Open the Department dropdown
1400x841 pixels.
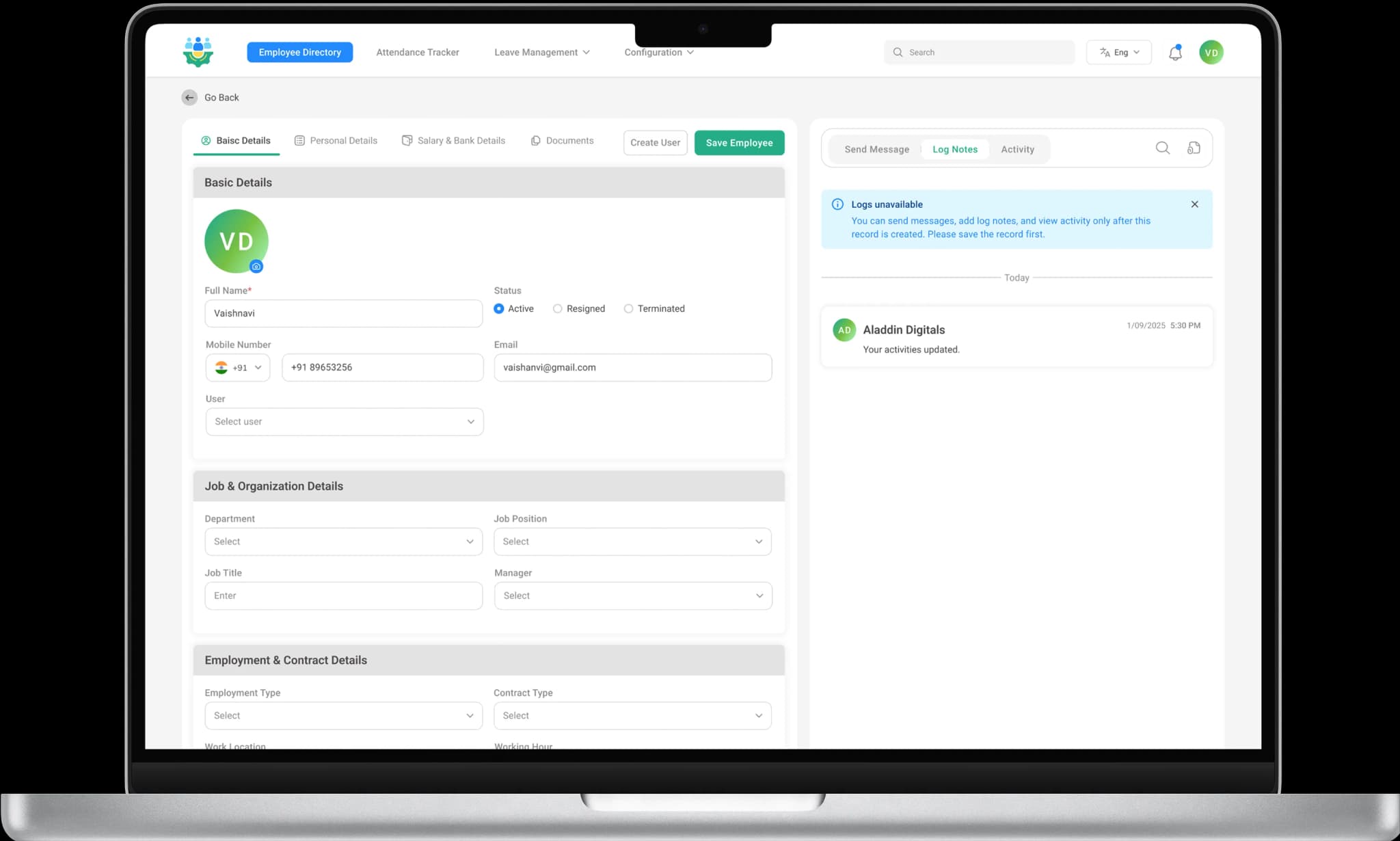(343, 542)
